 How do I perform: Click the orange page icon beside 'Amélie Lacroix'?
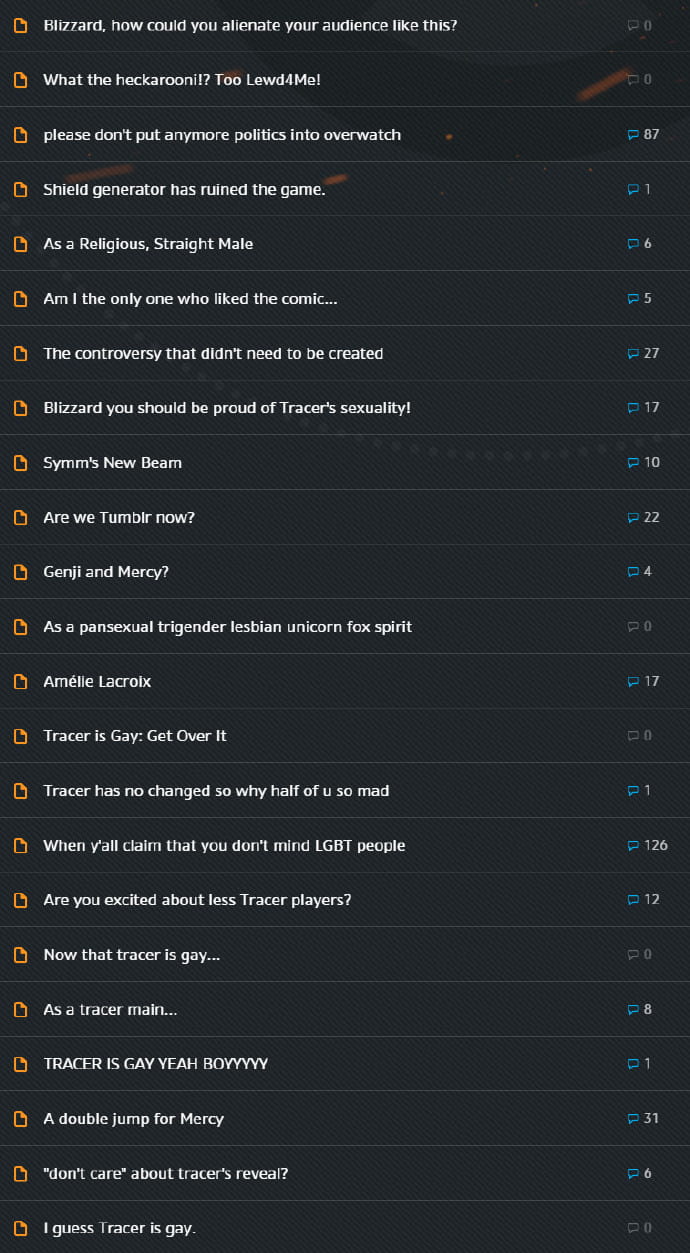point(20,681)
